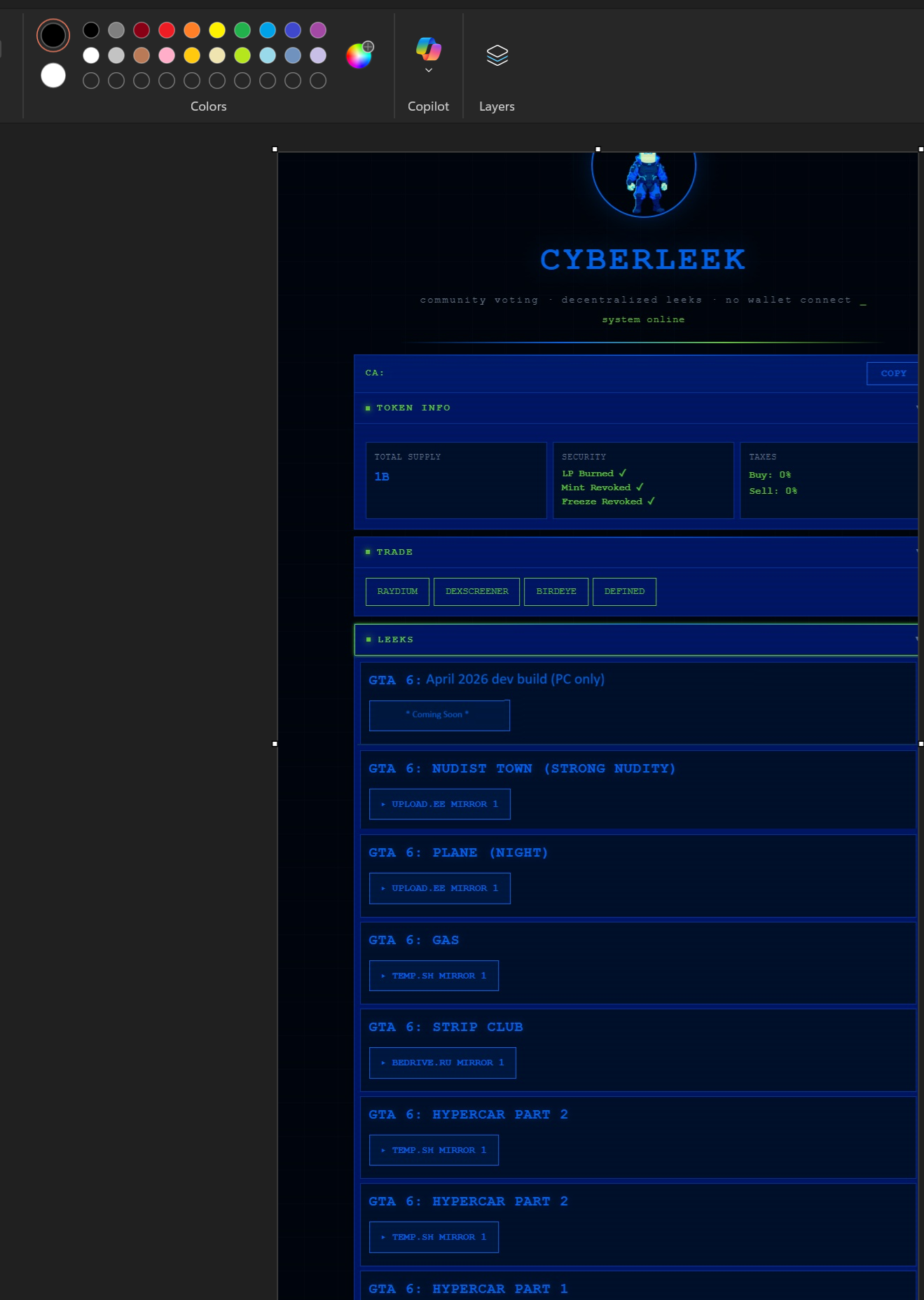Screen dimensions: 924x1300
Task: Click "GTA 6: STRIP CLUB" title
Action: pyautogui.click(x=446, y=1027)
